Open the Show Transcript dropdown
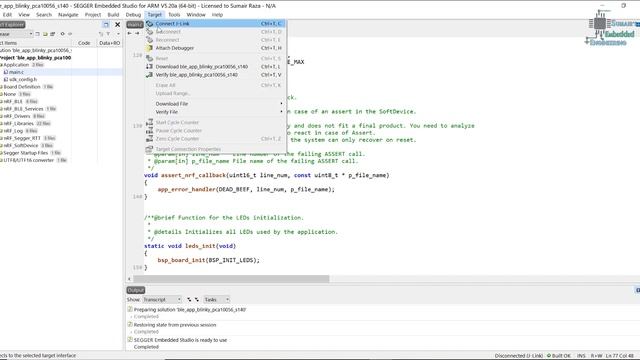 (x=162, y=300)
